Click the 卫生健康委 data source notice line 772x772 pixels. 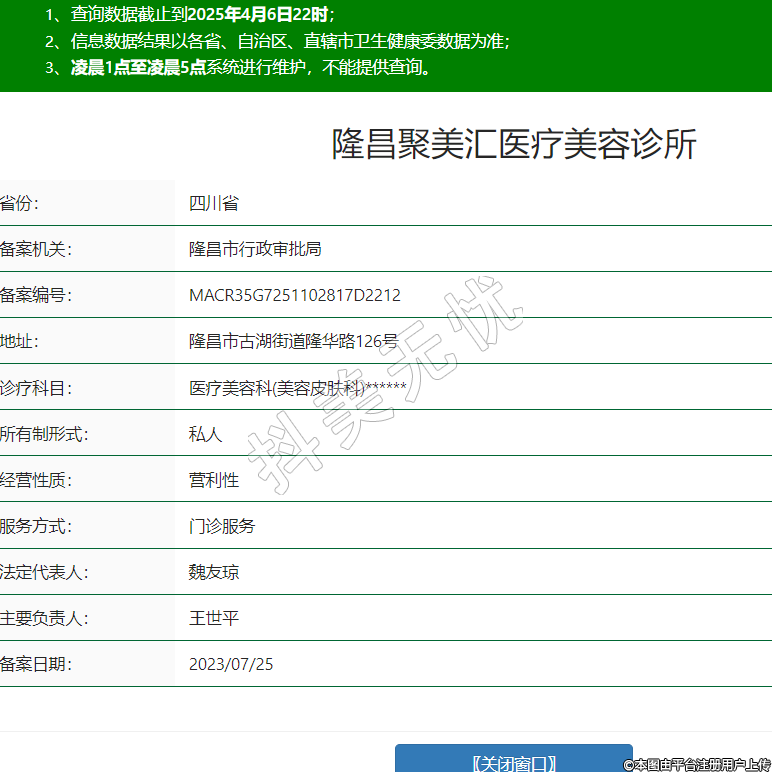[x=278, y=41]
